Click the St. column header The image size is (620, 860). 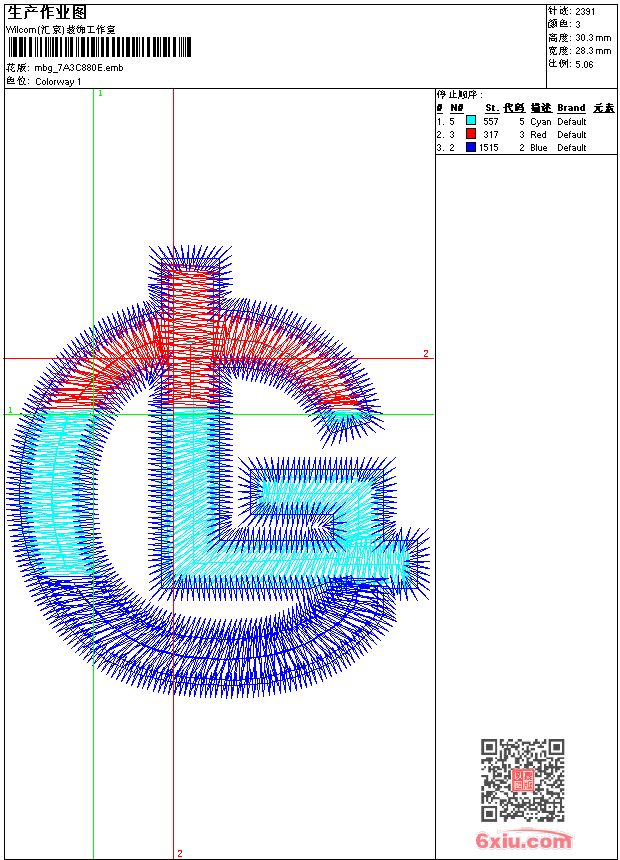(491, 108)
